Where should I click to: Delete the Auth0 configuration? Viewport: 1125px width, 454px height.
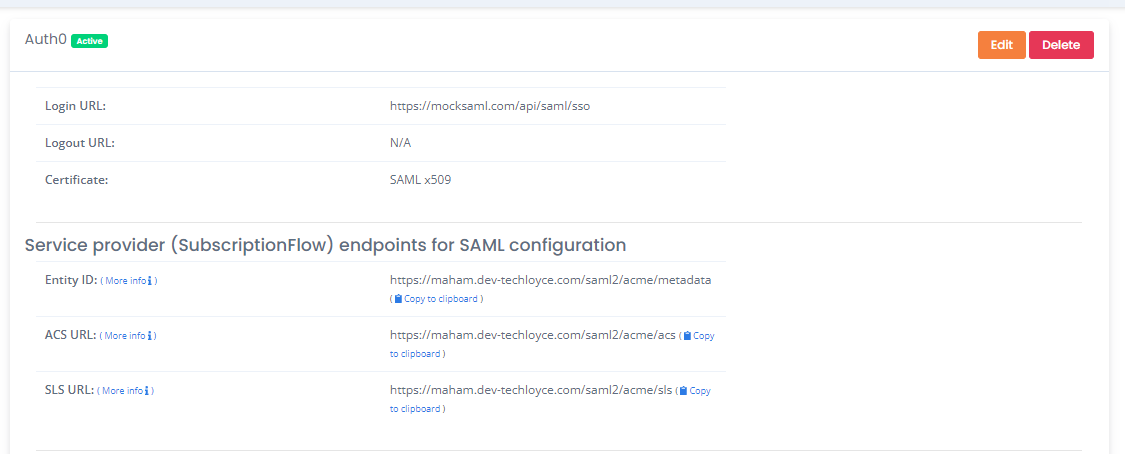(x=1061, y=44)
